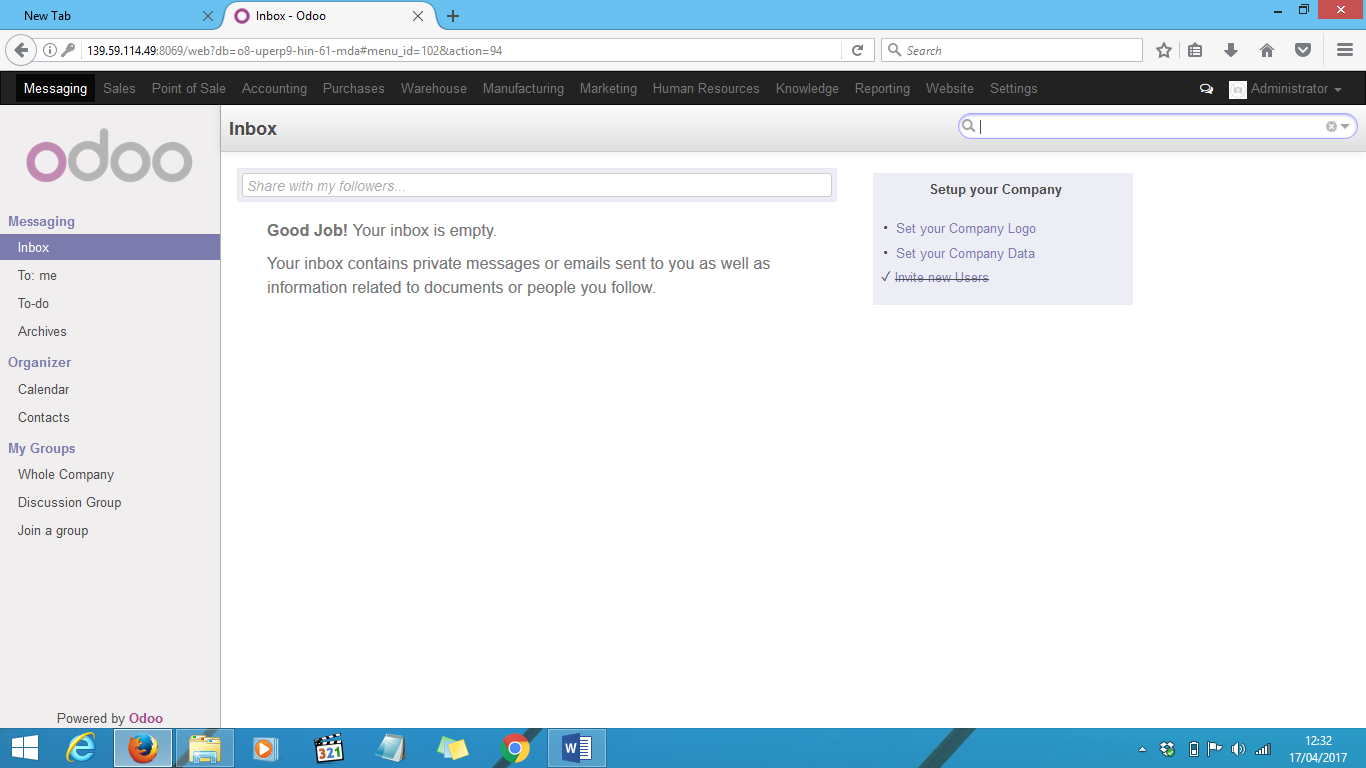Expand advanced search options arrow
The height and width of the screenshot is (768, 1366).
coord(1345,126)
